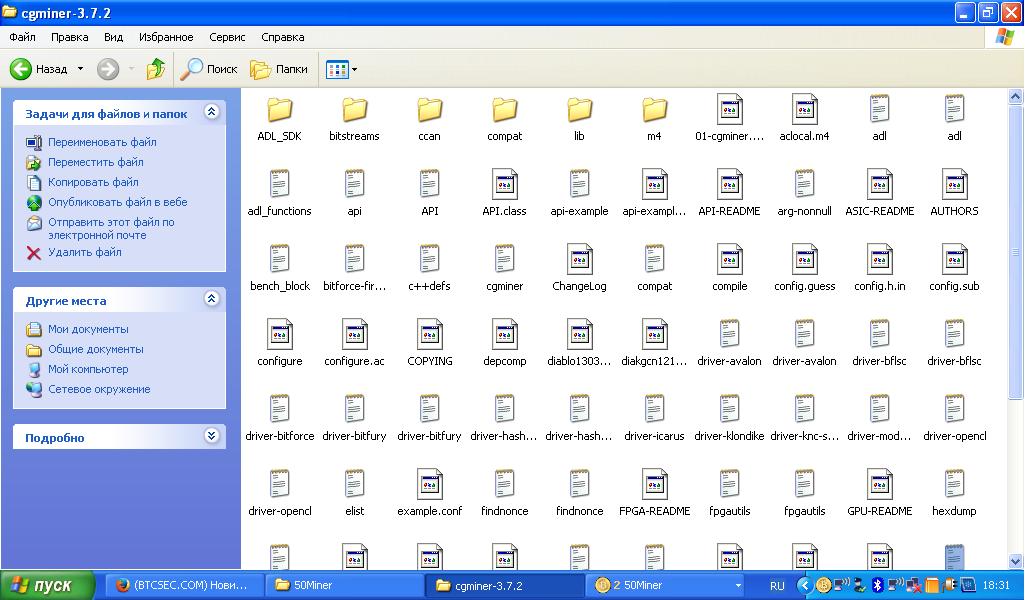Switch to the 50Miner folder taskbar button
This screenshot has width=1036, height=600.
[x=344, y=585]
